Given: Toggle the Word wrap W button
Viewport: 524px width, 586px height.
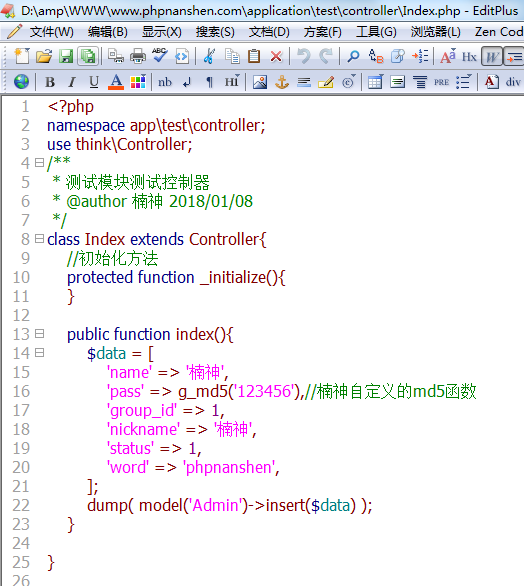Looking at the screenshot, I should pyautogui.click(x=492, y=57).
